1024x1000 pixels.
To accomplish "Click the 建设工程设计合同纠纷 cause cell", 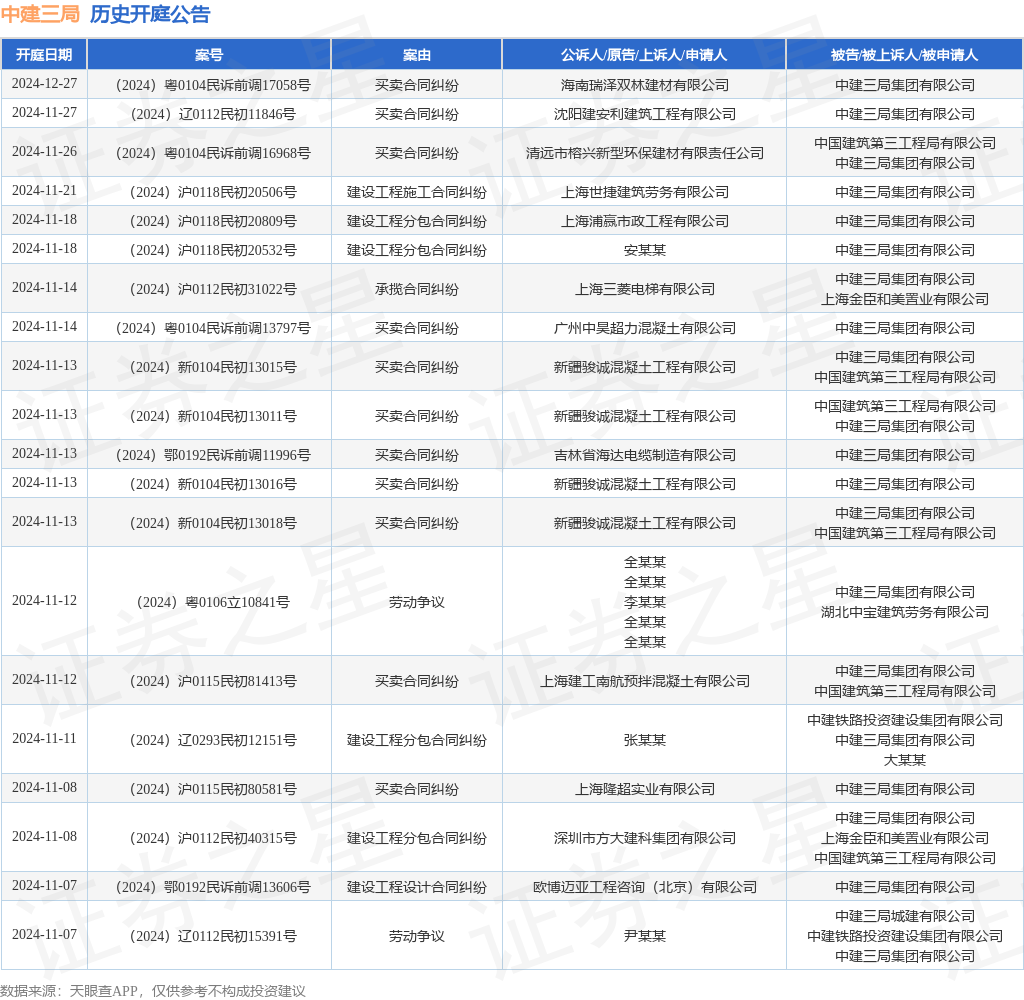I will point(417,887).
